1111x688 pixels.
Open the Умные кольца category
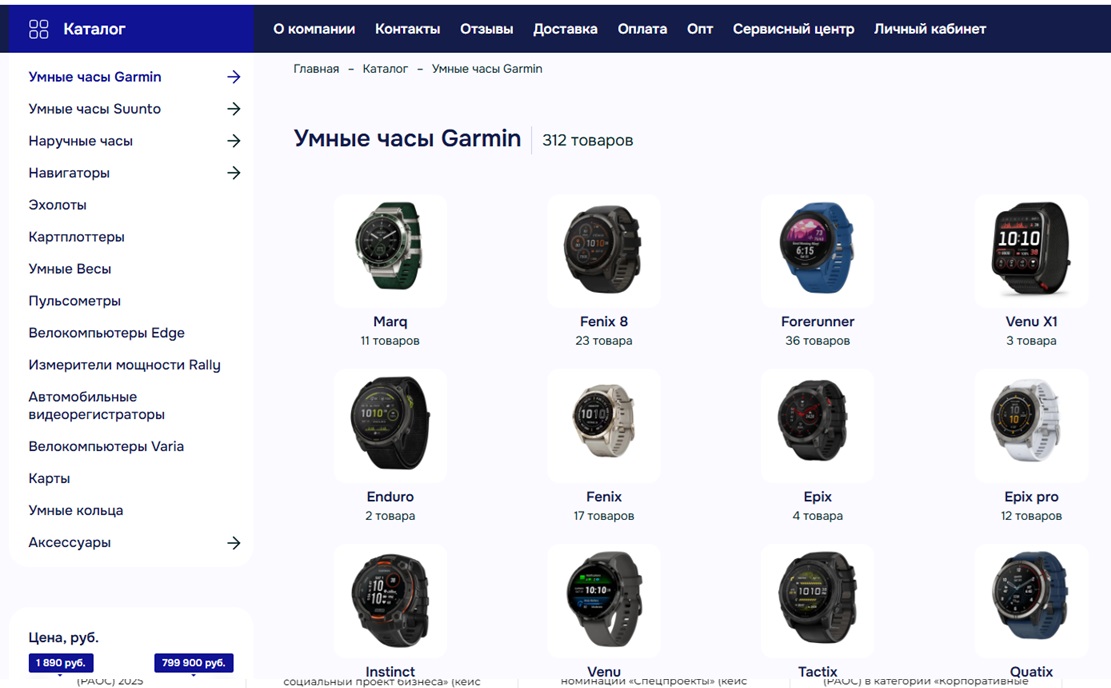pos(75,510)
